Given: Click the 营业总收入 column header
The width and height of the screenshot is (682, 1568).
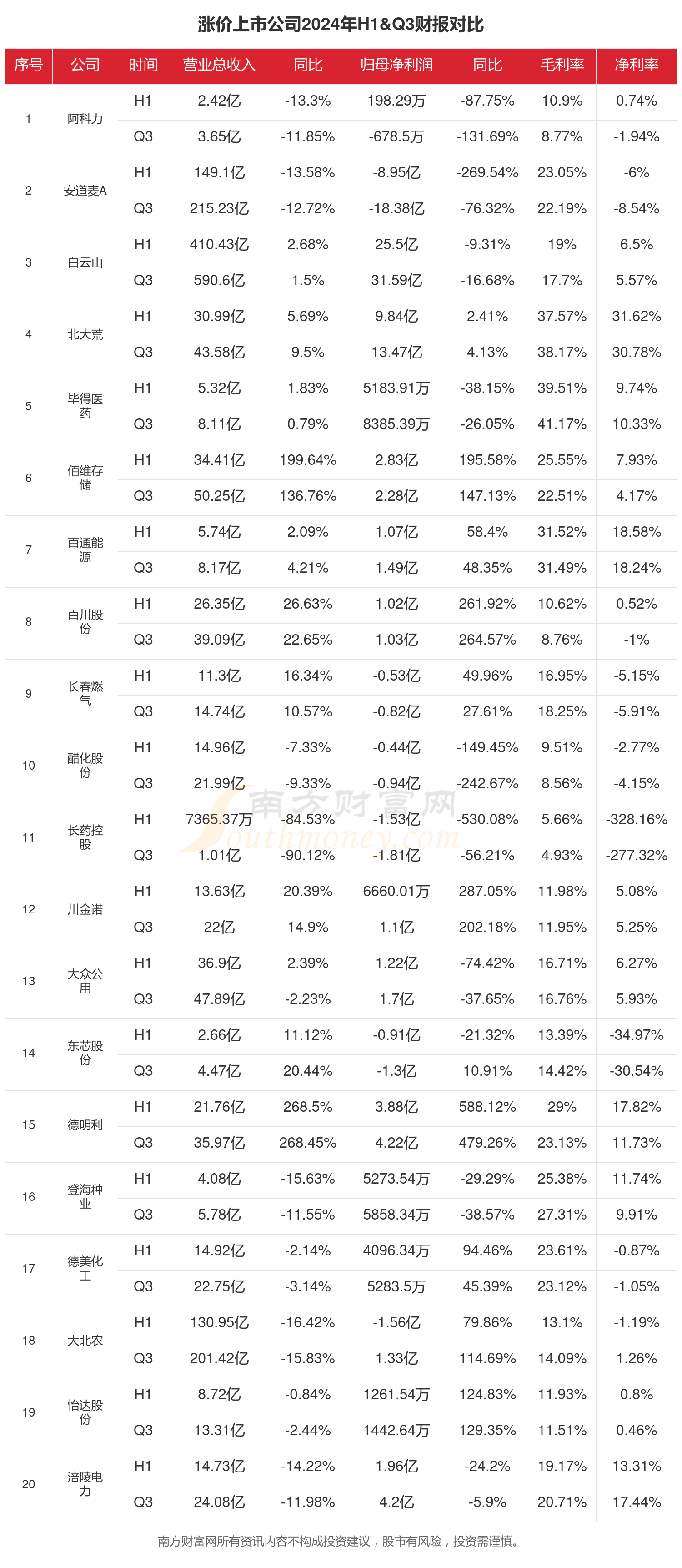Looking at the screenshot, I should point(219,65).
